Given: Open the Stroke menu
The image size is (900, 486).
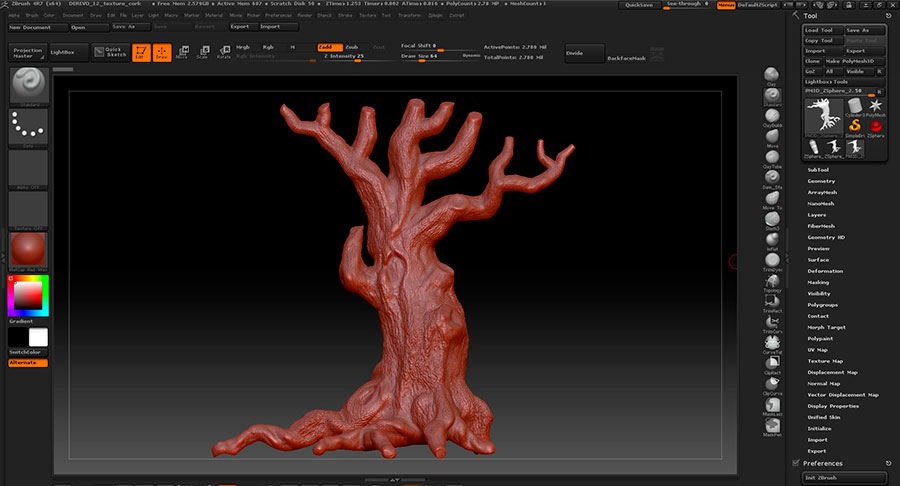Looking at the screenshot, I should pyautogui.click(x=345, y=16).
